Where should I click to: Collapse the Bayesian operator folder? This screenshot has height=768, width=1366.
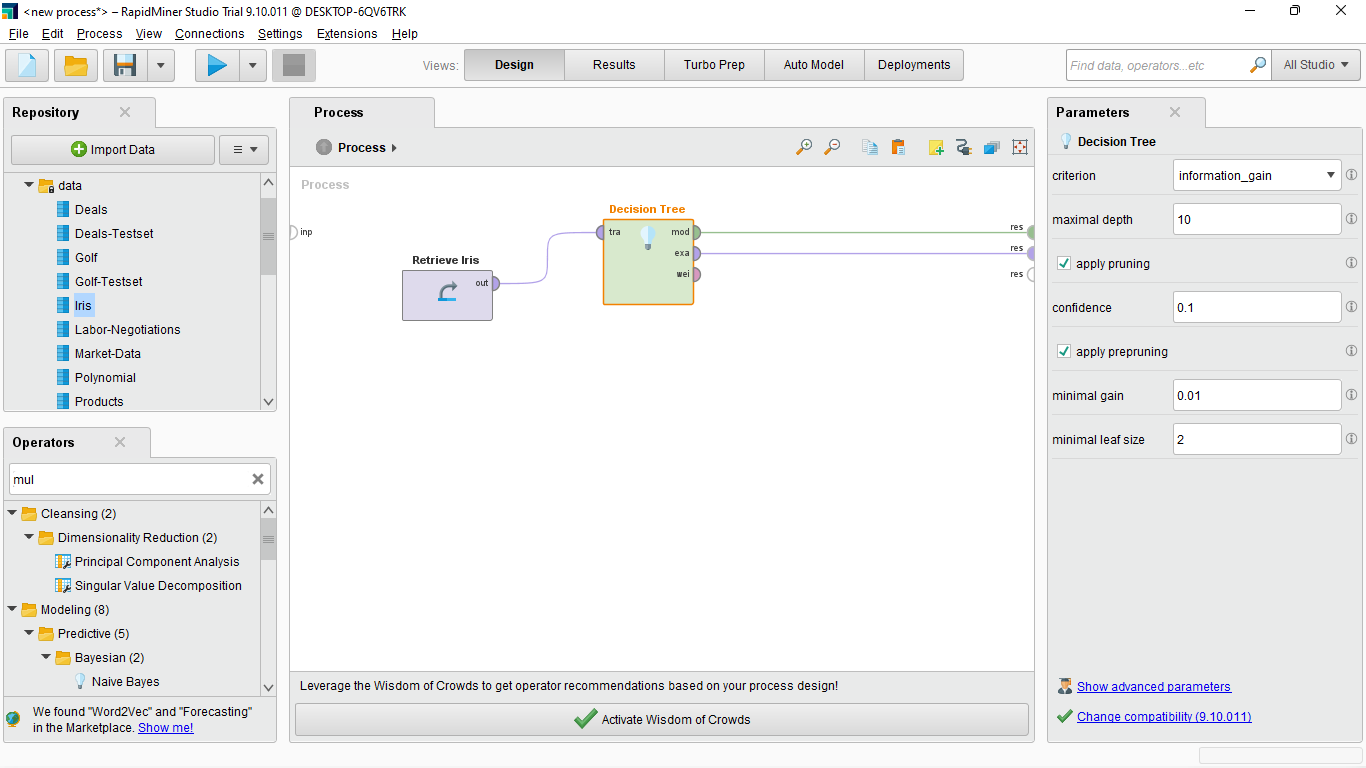click(45, 657)
